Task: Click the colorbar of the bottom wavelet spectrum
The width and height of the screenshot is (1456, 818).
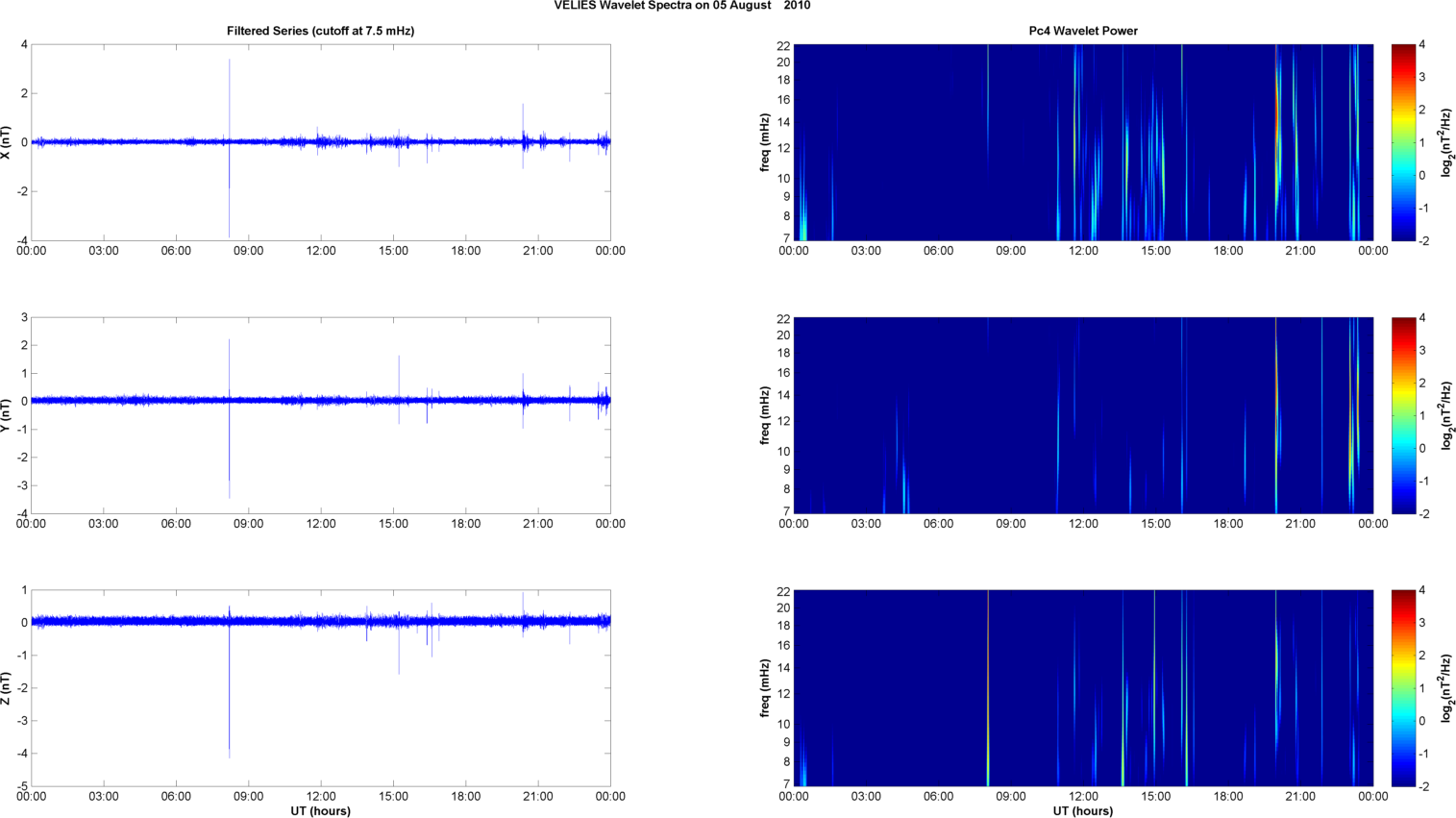Action: [x=1403, y=688]
